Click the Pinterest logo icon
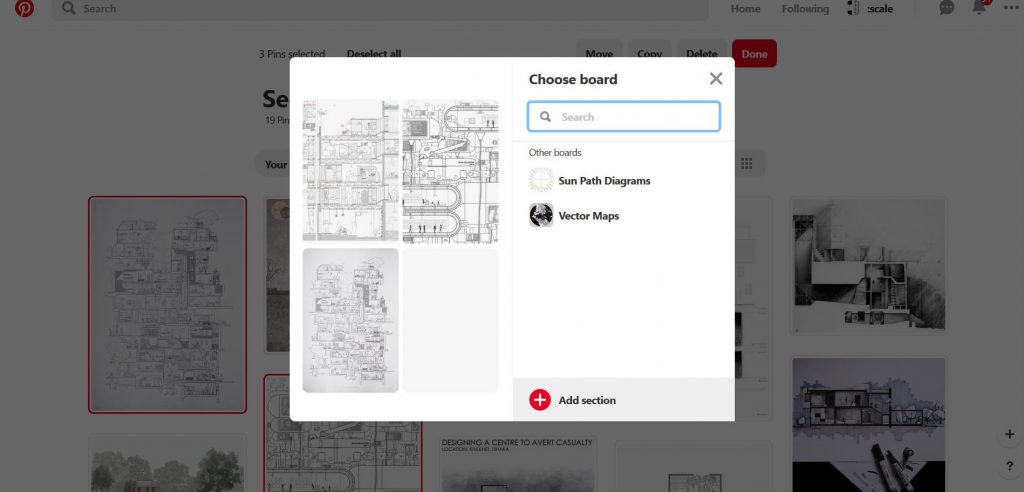 pos(24,8)
